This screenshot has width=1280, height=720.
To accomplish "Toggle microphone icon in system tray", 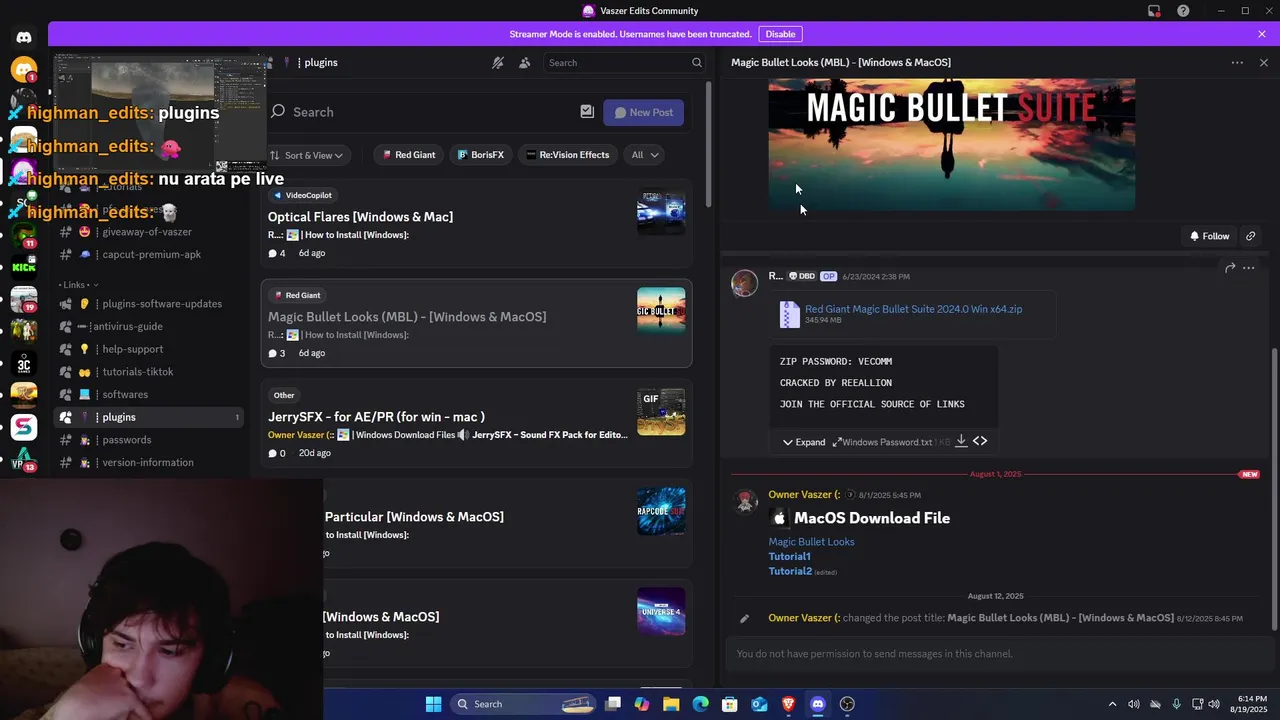I will coord(1176,704).
